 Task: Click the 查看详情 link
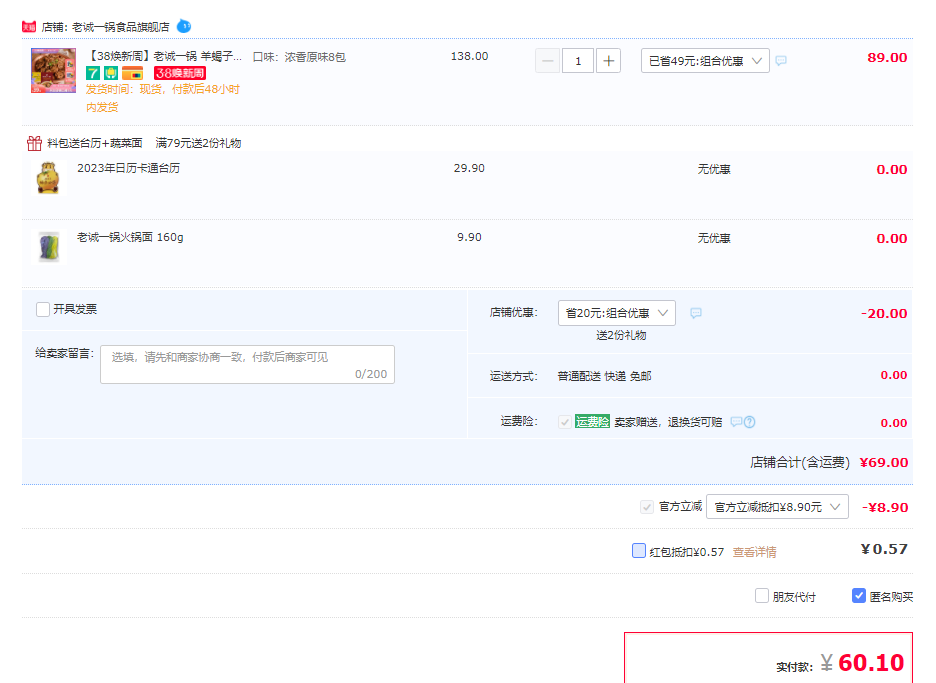click(x=755, y=552)
